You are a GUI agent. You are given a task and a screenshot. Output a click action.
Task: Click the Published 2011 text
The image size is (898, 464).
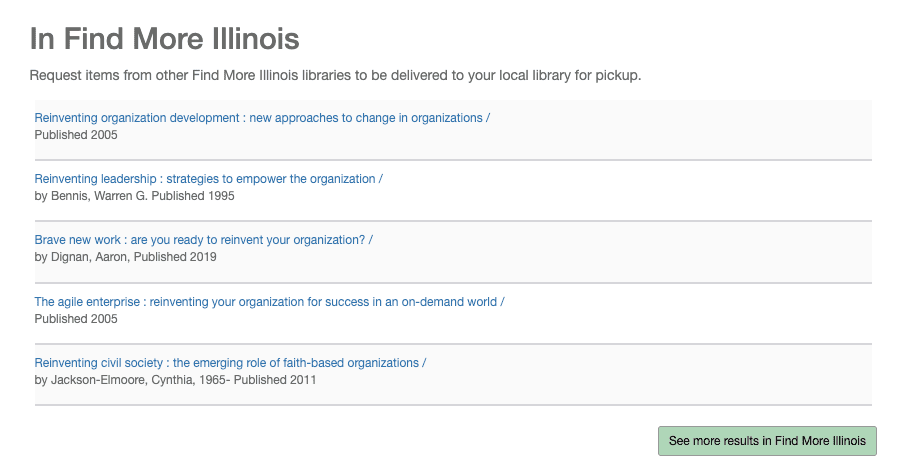tap(275, 380)
